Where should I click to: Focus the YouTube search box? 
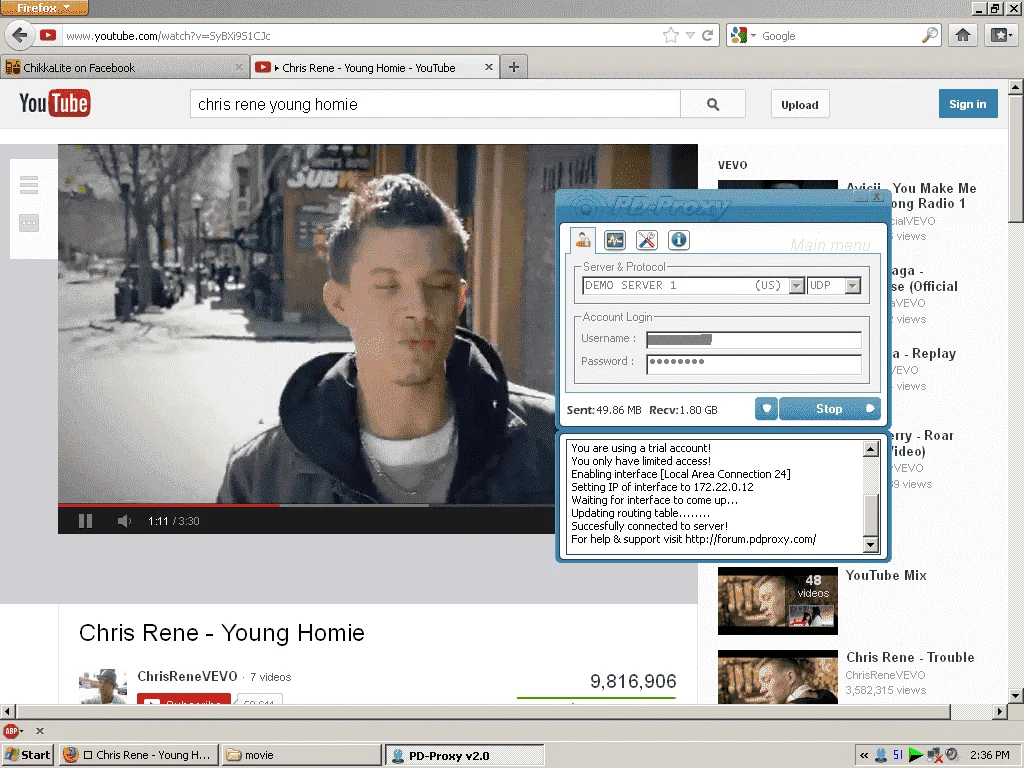pos(435,104)
